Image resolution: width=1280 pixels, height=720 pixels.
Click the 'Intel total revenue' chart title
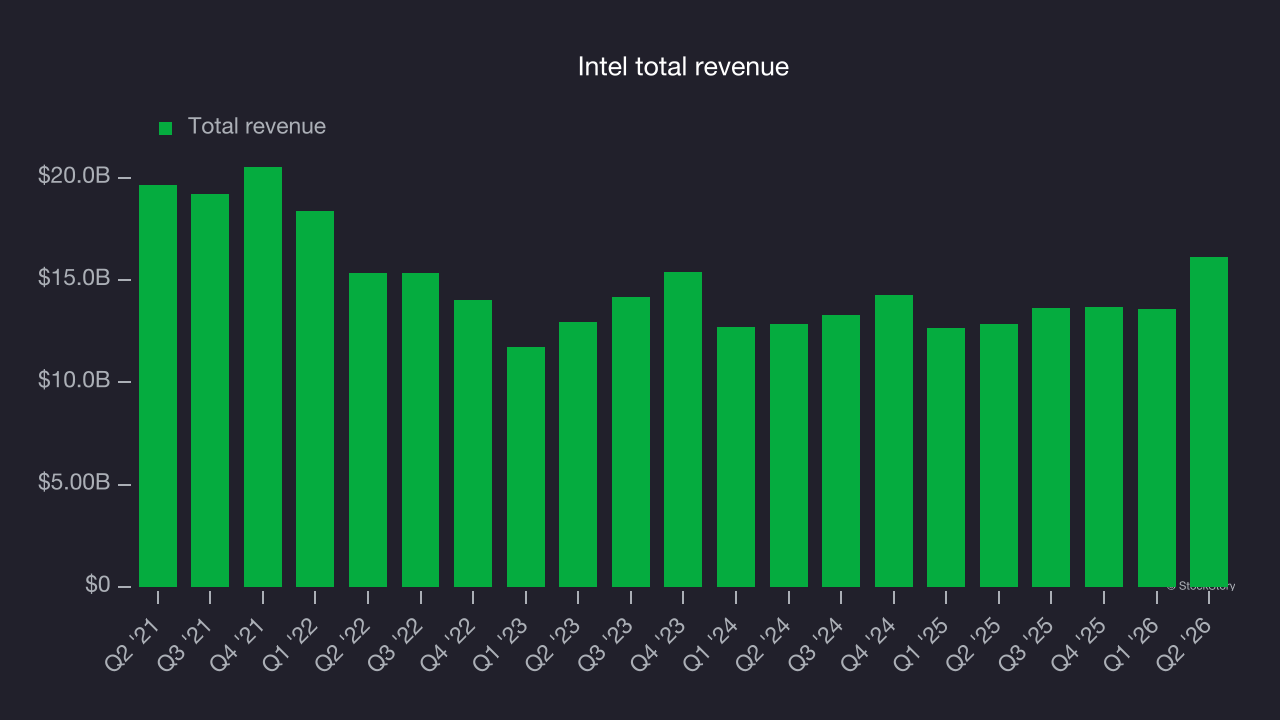tap(684, 67)
